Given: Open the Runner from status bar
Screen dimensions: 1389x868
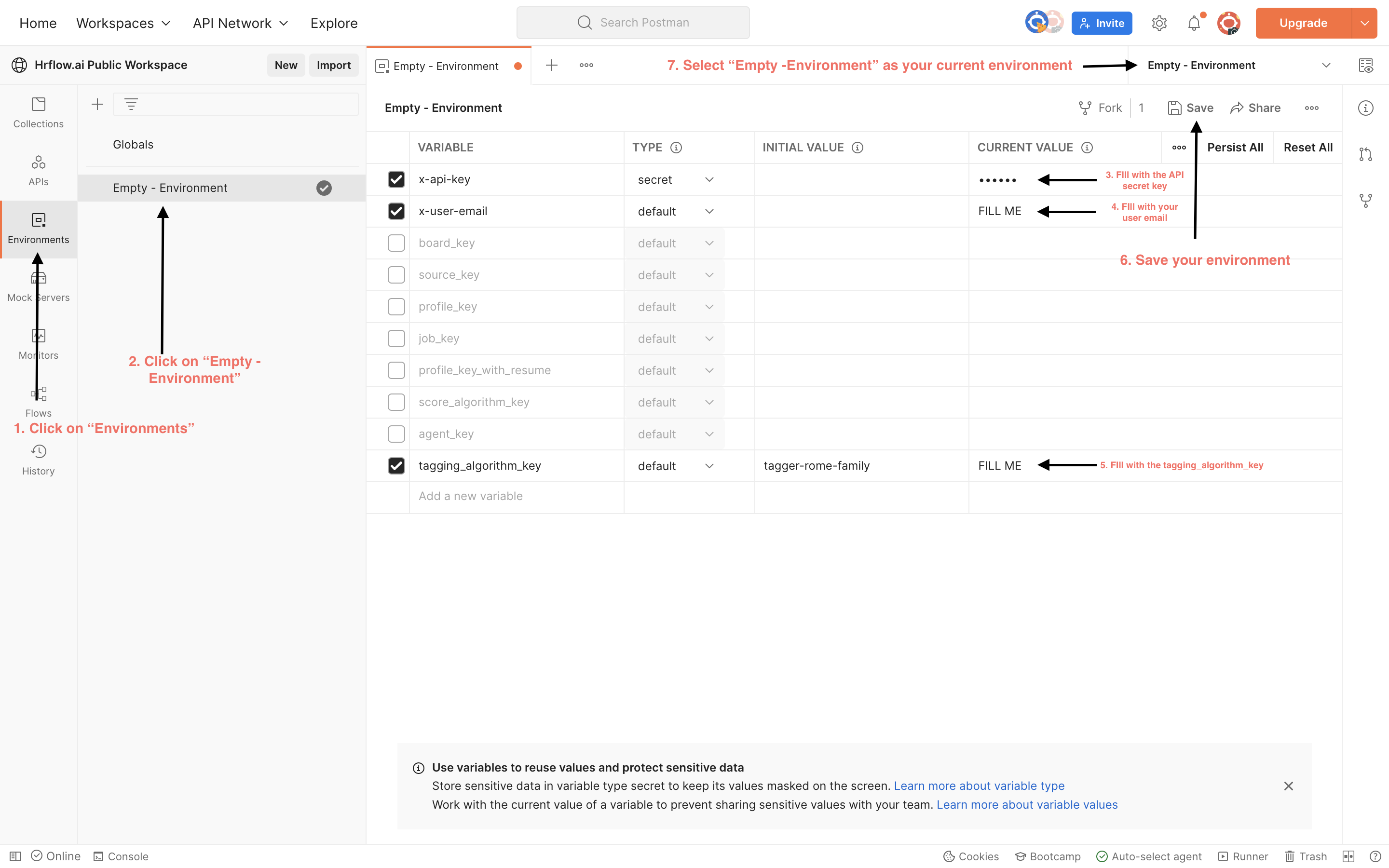Looking at the screenshot, I should (1243, 856).
